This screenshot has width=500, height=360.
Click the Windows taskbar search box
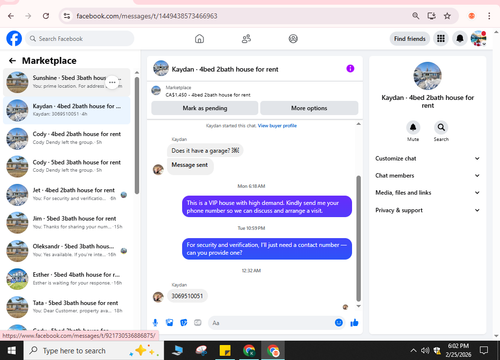pyautogui.click(x=94, y=350)
